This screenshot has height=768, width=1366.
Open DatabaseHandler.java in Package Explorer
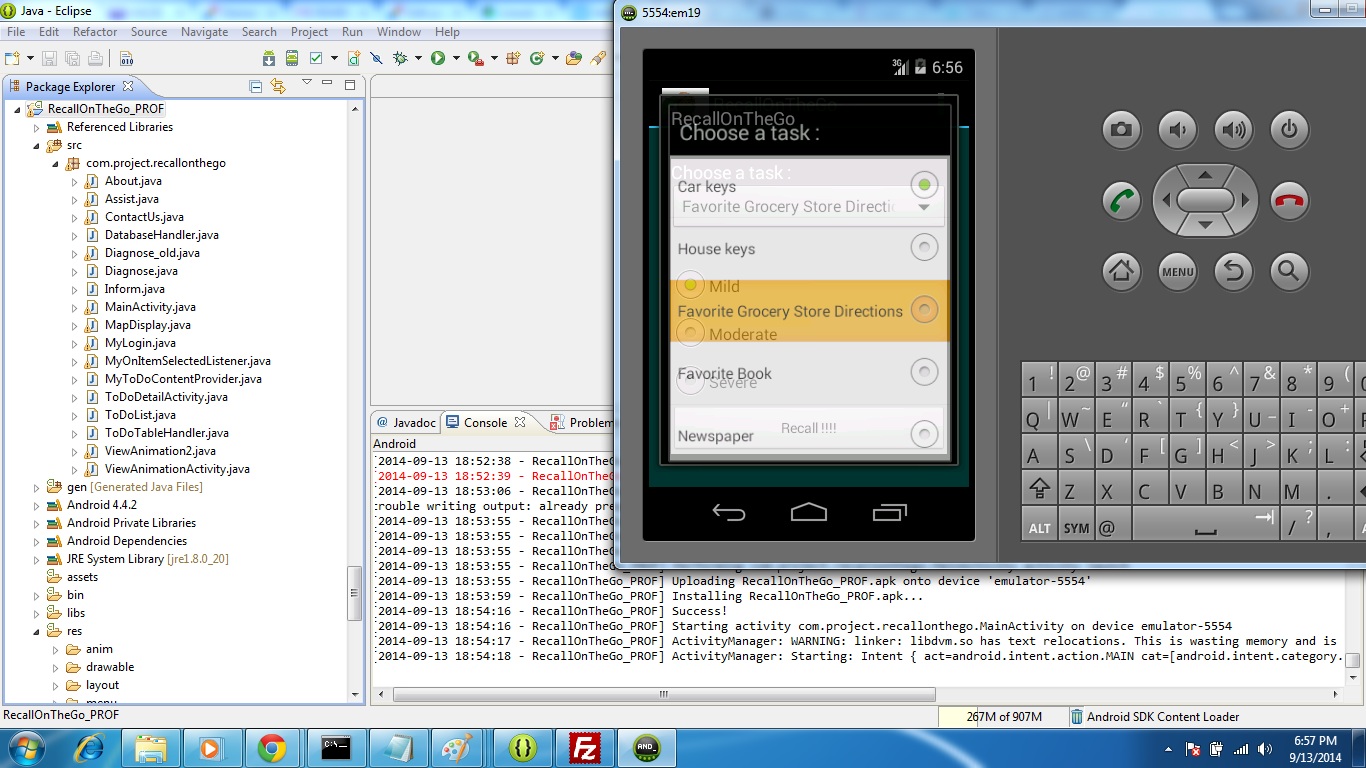(161, 235)
